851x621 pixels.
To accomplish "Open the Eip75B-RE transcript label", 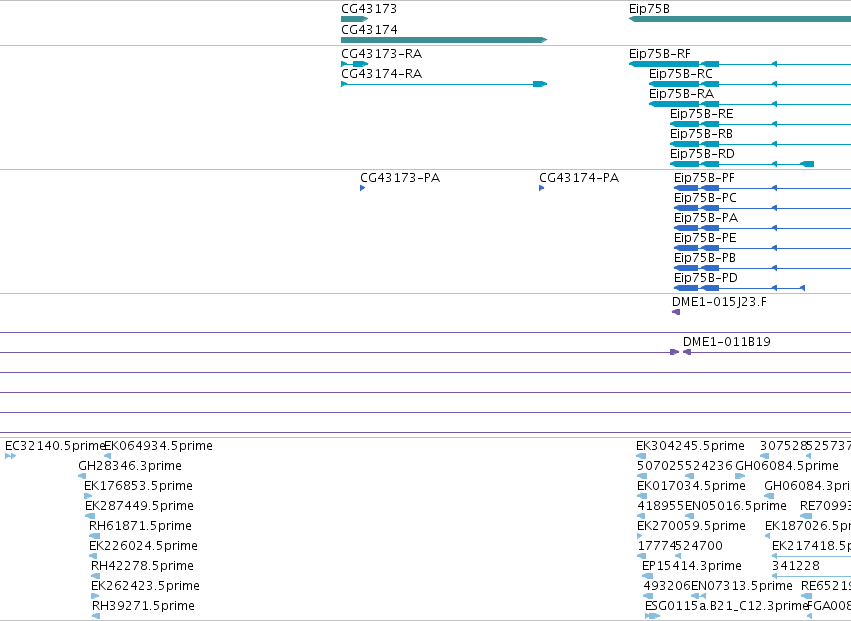I will click(x=702, y=114).
